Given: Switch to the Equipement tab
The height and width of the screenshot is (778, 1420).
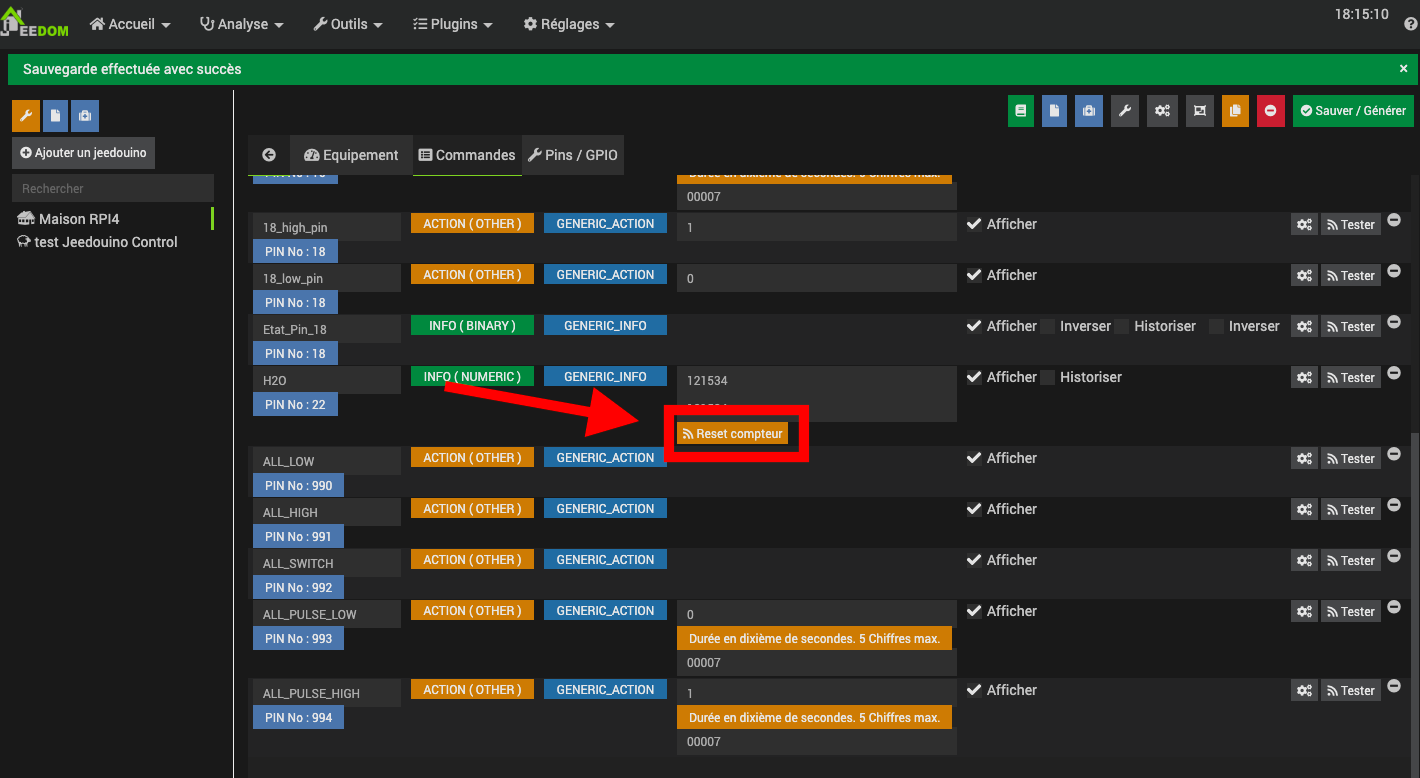Looking at the screenshot, I should pos(351,155).
